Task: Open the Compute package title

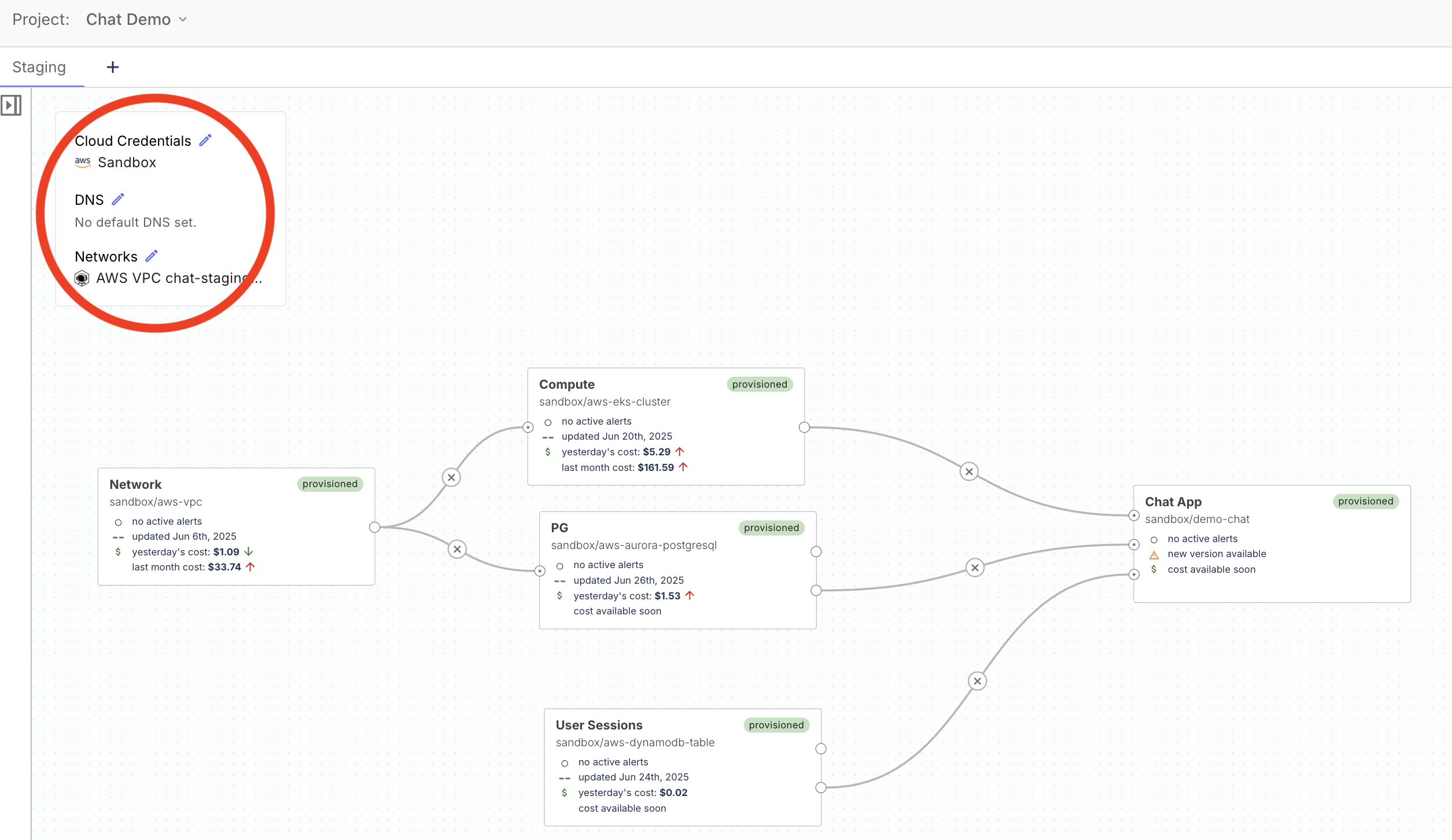Action: click(x=567, y=385)
